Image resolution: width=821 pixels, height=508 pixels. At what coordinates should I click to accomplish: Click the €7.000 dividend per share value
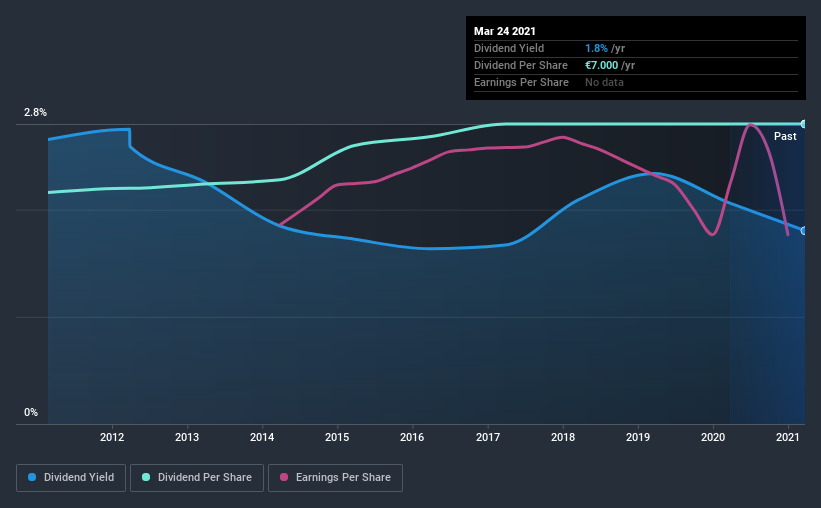(x=602, y=65)
